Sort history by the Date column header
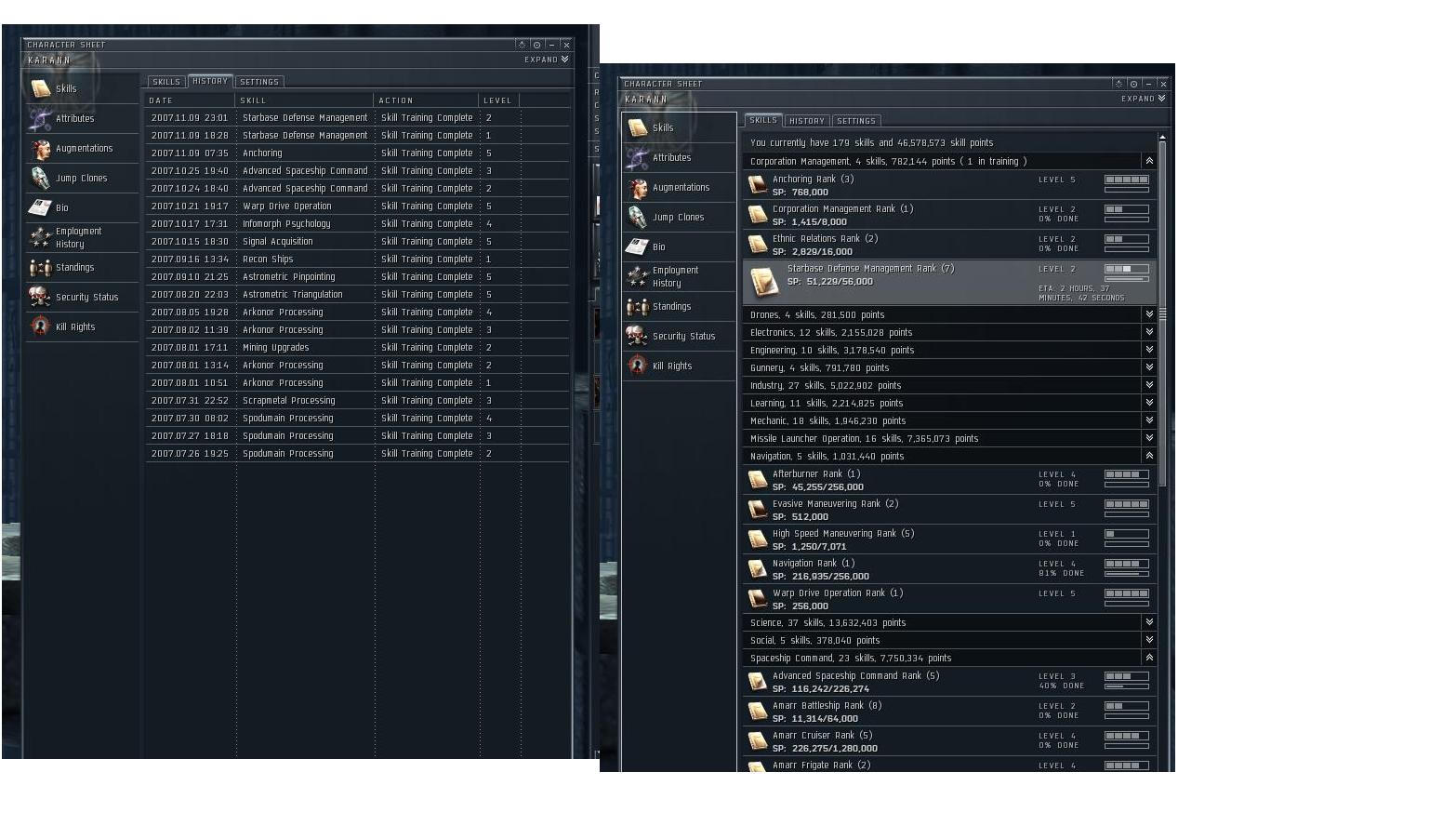Image resolution: width=1456 pixels, height=839 pixels. coord(191,100)
